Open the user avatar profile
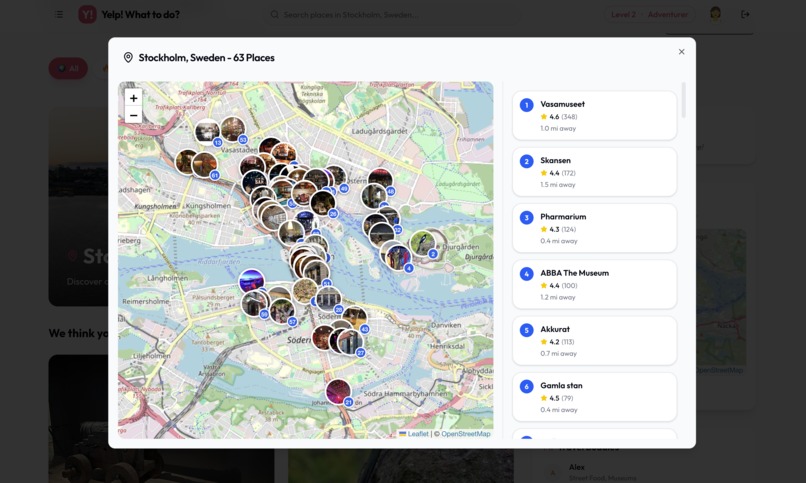 click(x=715, y=14)
